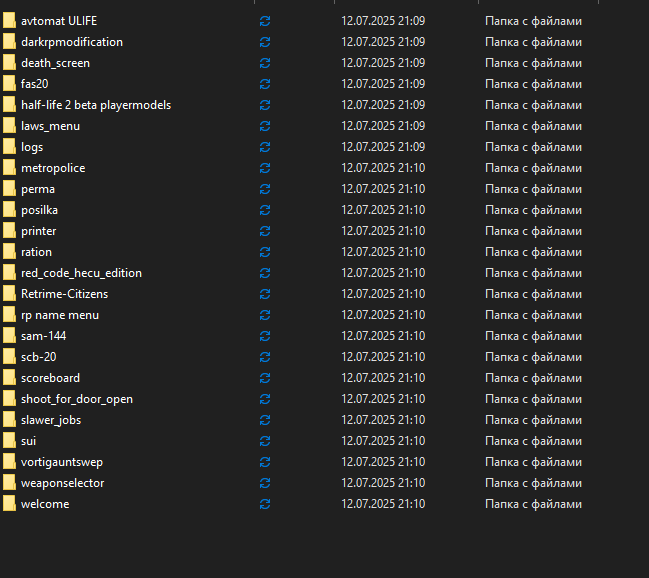The height and width of the screenshot is (578, 649).
Task: Select the fas20 folder icon
Action: click(9, 84)
